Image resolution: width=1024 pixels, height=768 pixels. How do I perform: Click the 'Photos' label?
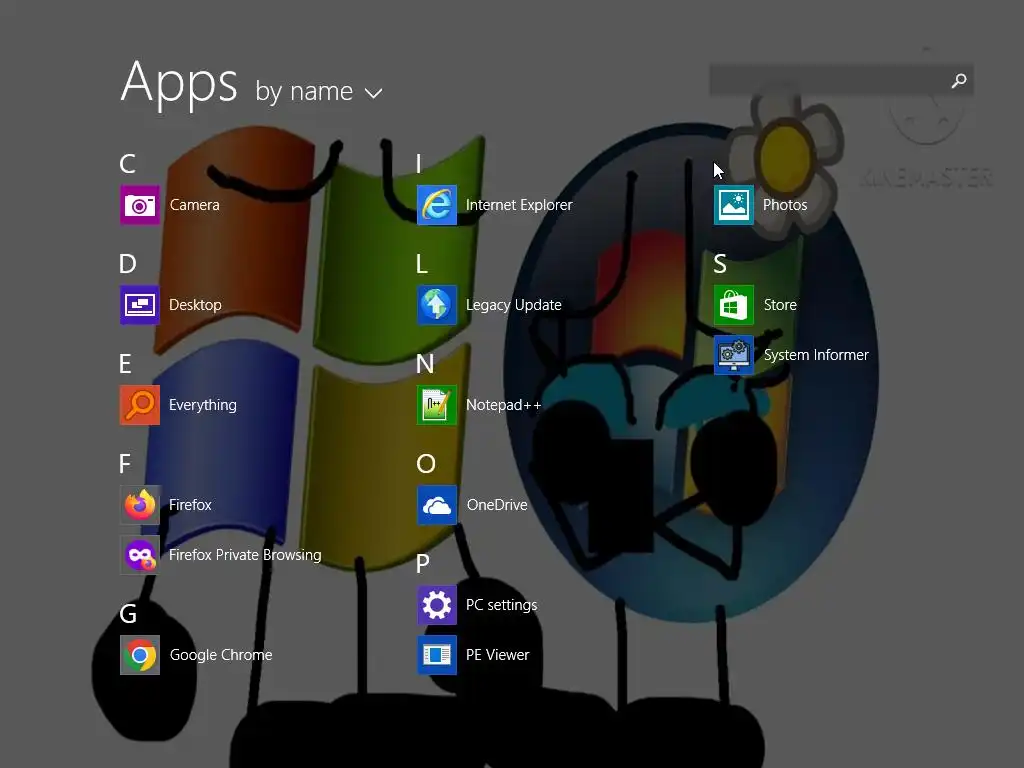(x=785, y=205)
